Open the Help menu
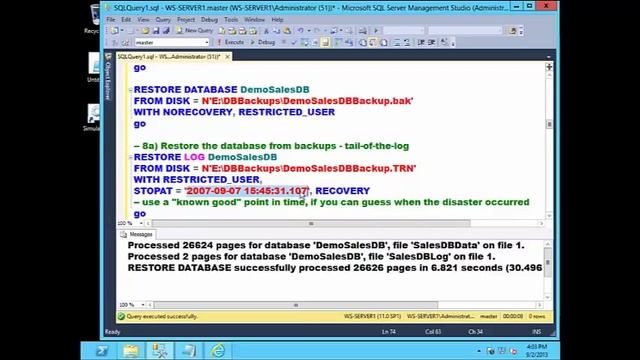 pyautogui.click(x=277, y=19)
